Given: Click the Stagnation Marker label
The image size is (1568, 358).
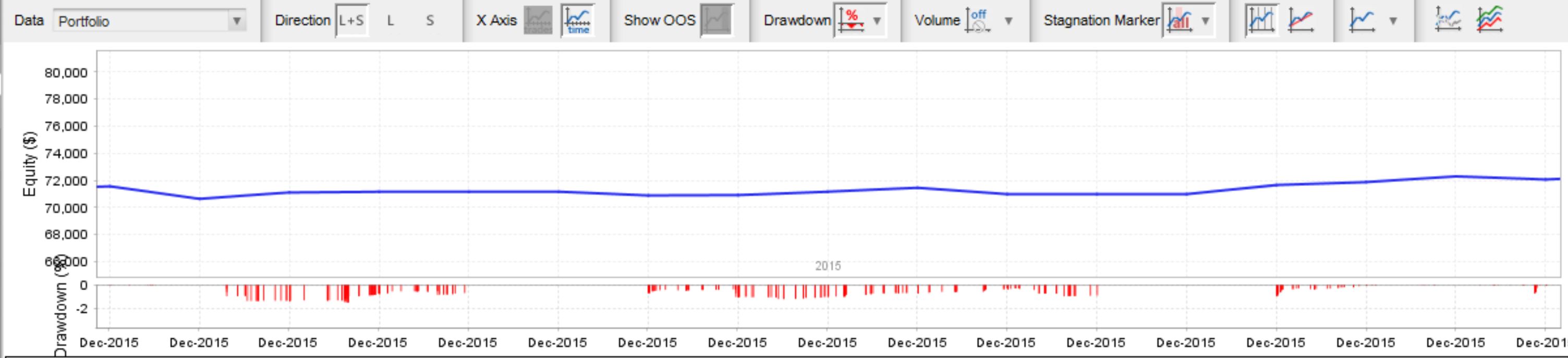Looking at the screenshot, I should 1102,20.
